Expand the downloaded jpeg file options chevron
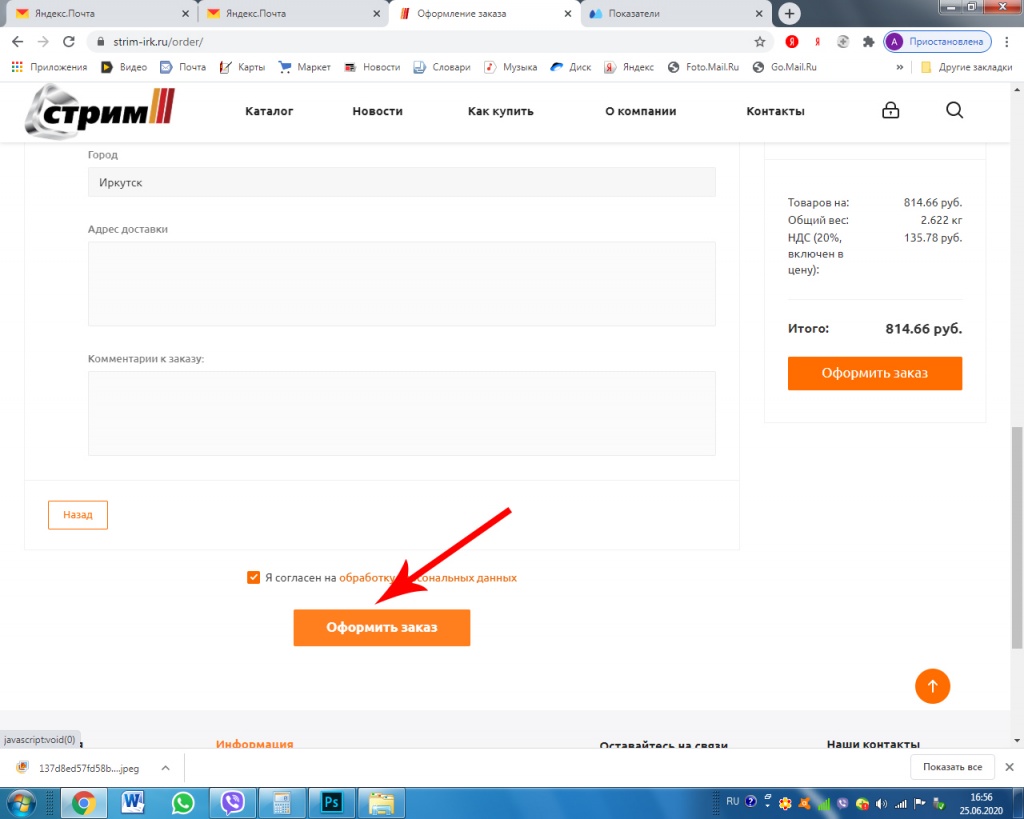The width and height of the screenshot is (1024, 819). (x=165, y=768)
